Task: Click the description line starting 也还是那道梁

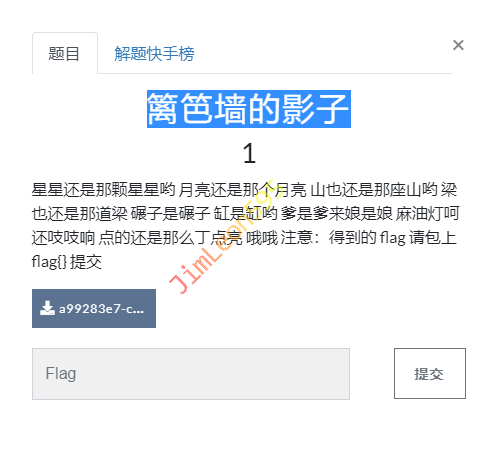Action: coord(246,214)
